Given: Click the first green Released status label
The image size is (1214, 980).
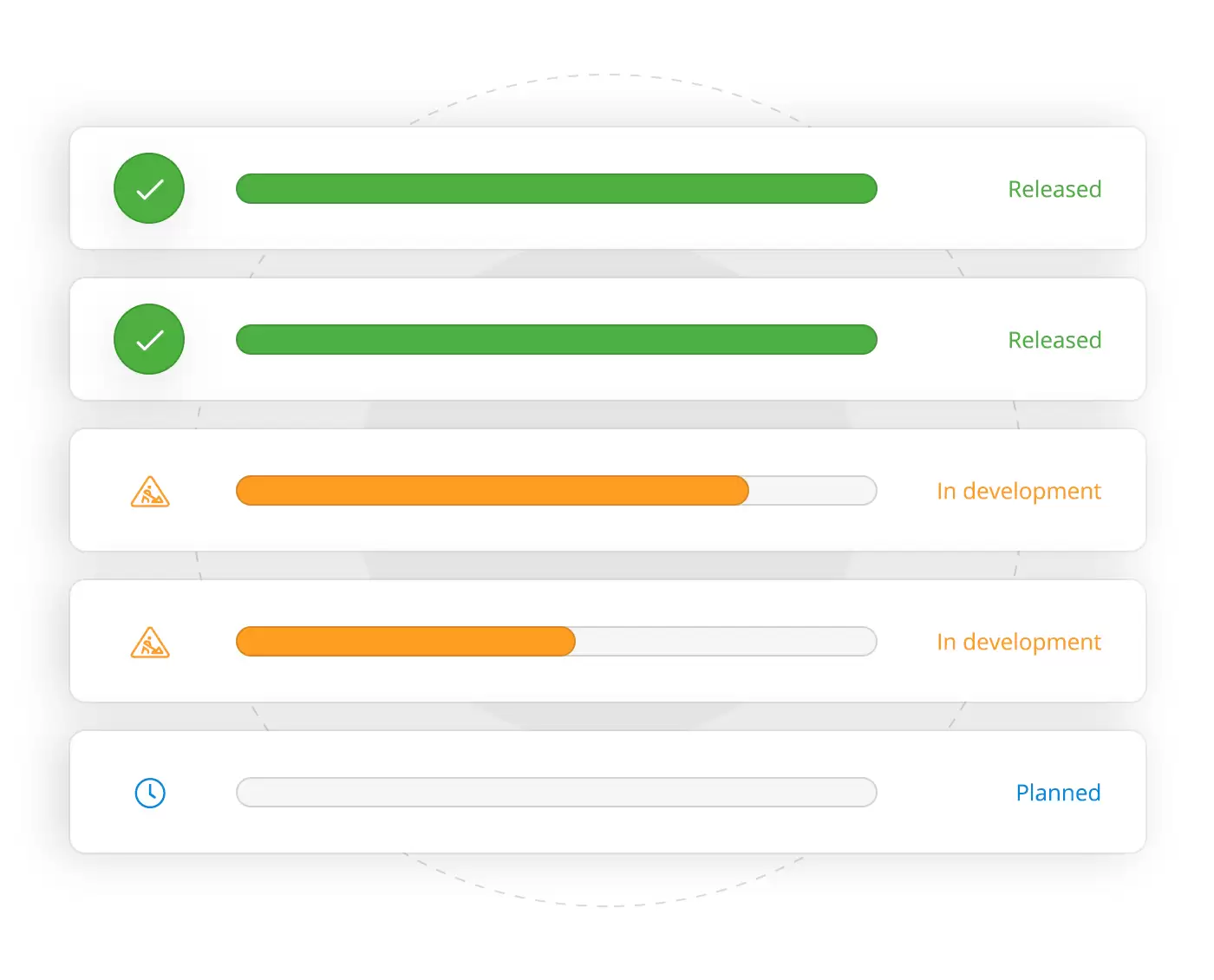Looking at the screenshot, I should pyautogui.click(x=1054, y=189).
